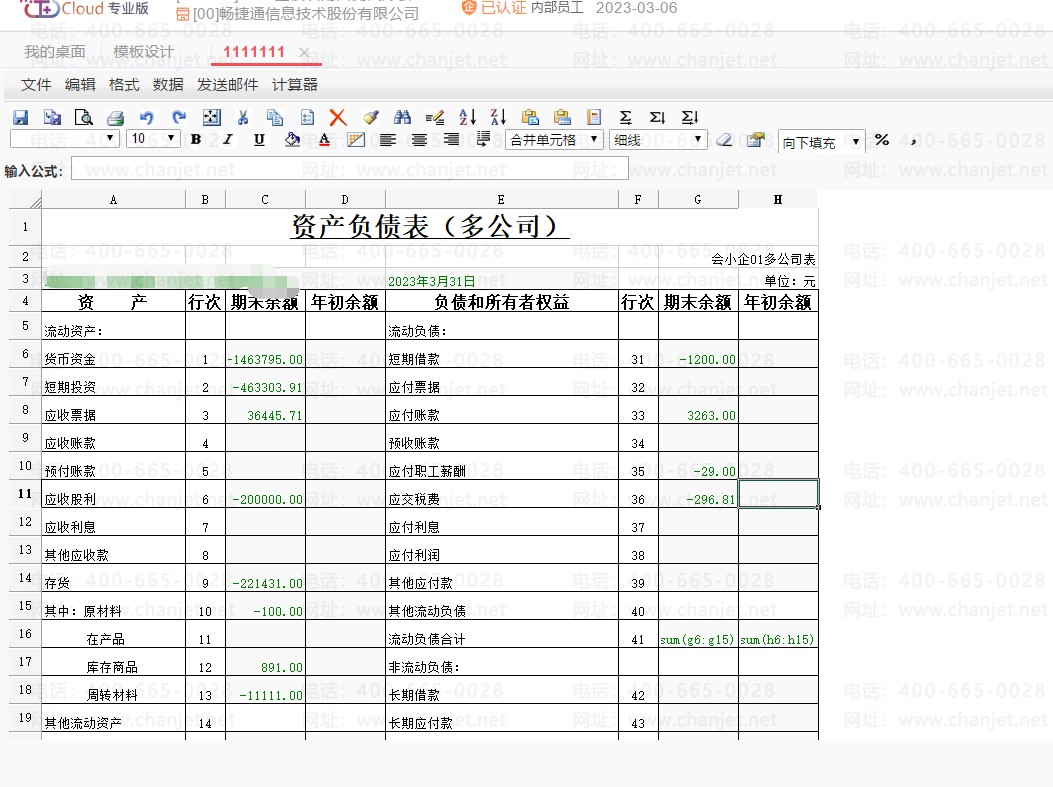Click the sigma sum-down icon
Viewport: 1053px width, 787px height.
pos(690,118)
